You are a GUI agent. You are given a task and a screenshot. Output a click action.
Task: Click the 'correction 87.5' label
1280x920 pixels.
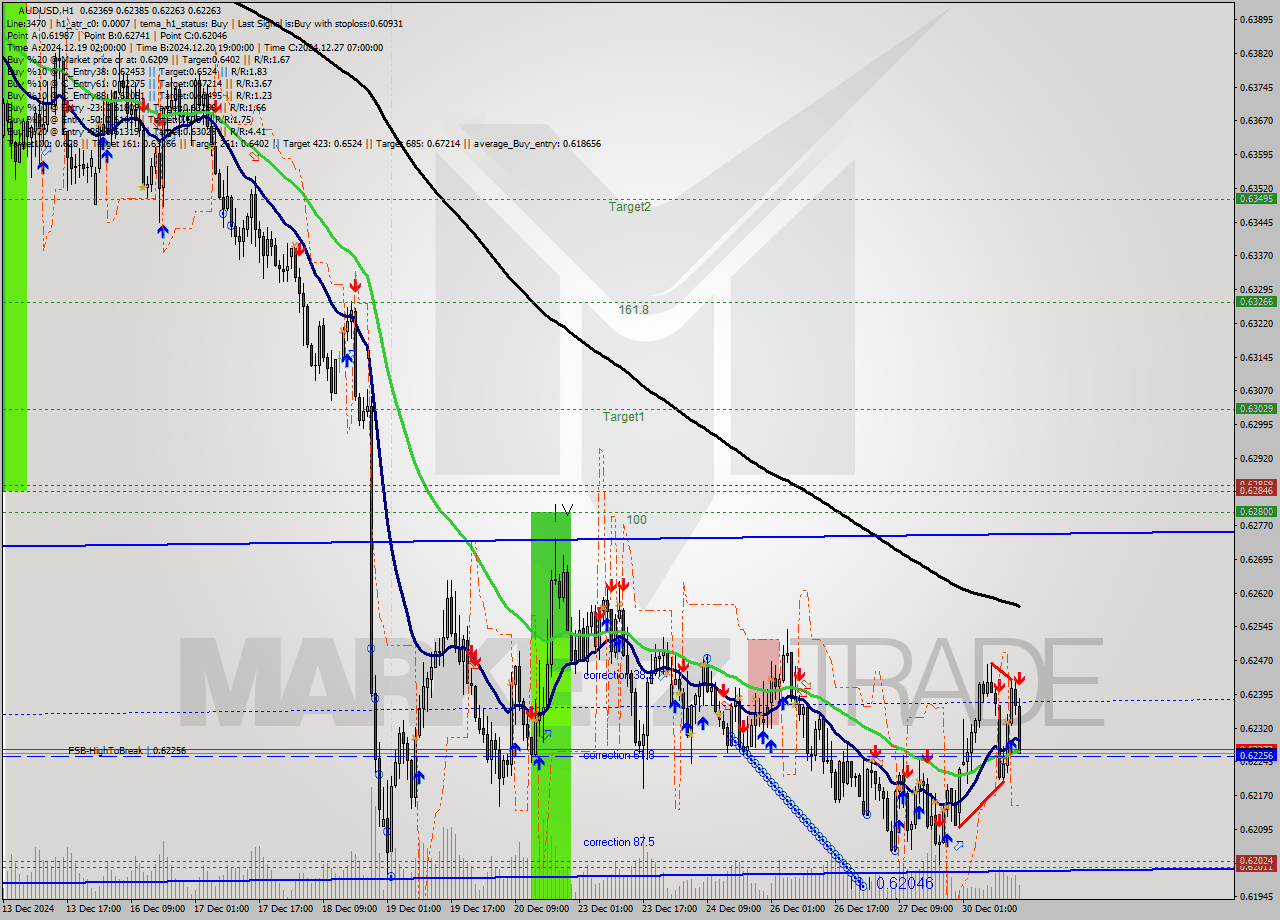619,842
